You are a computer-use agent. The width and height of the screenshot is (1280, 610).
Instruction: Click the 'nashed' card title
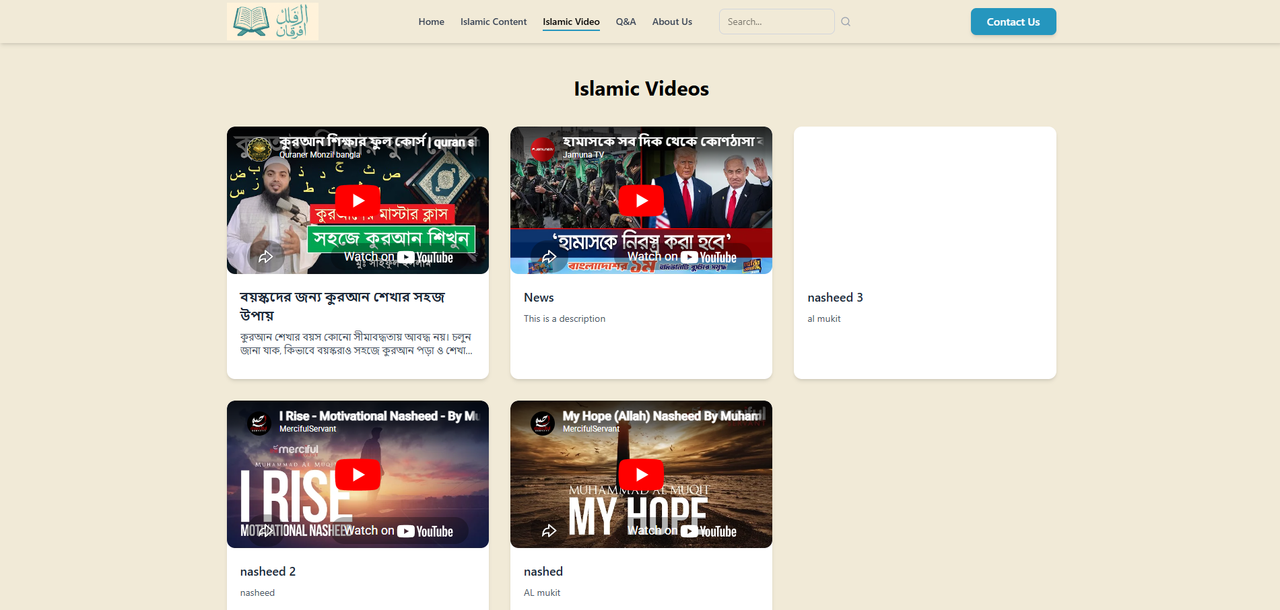(x=543, y=571)
